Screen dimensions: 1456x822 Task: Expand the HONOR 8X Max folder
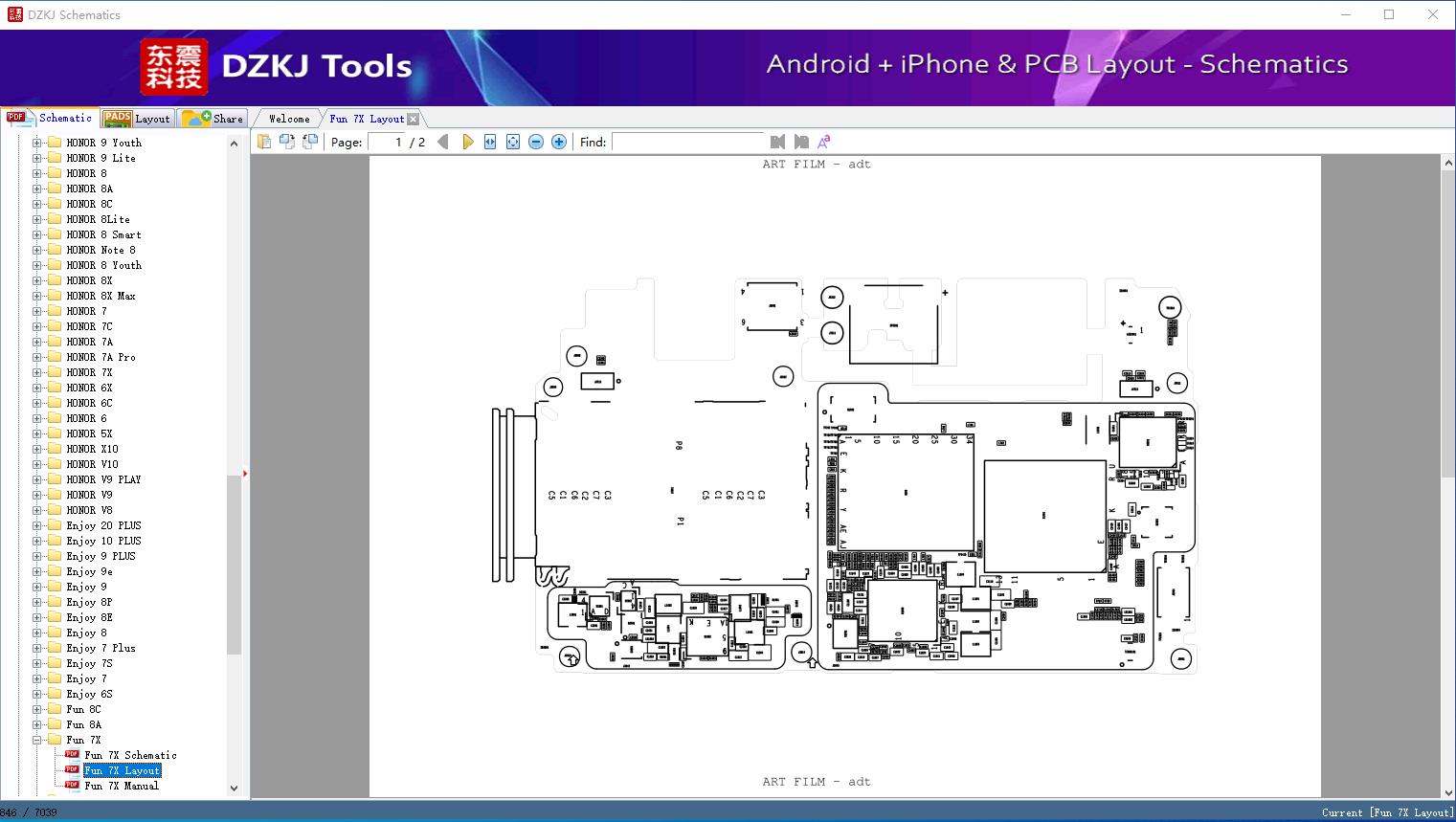[x=36, y=296]
